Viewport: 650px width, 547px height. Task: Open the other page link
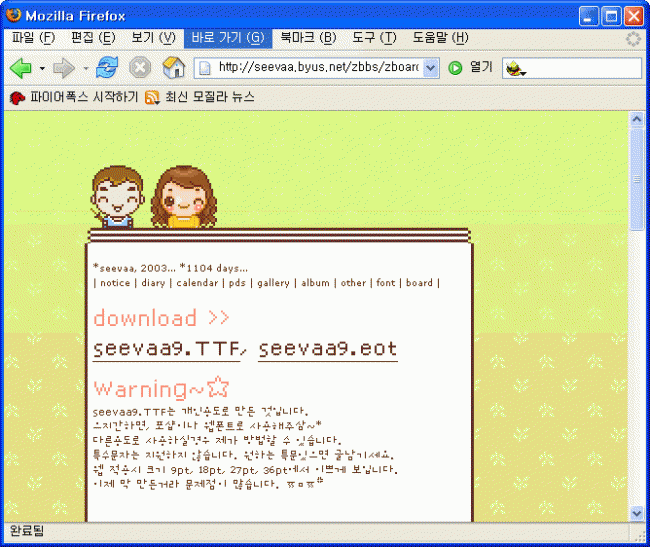coord(353,283)
